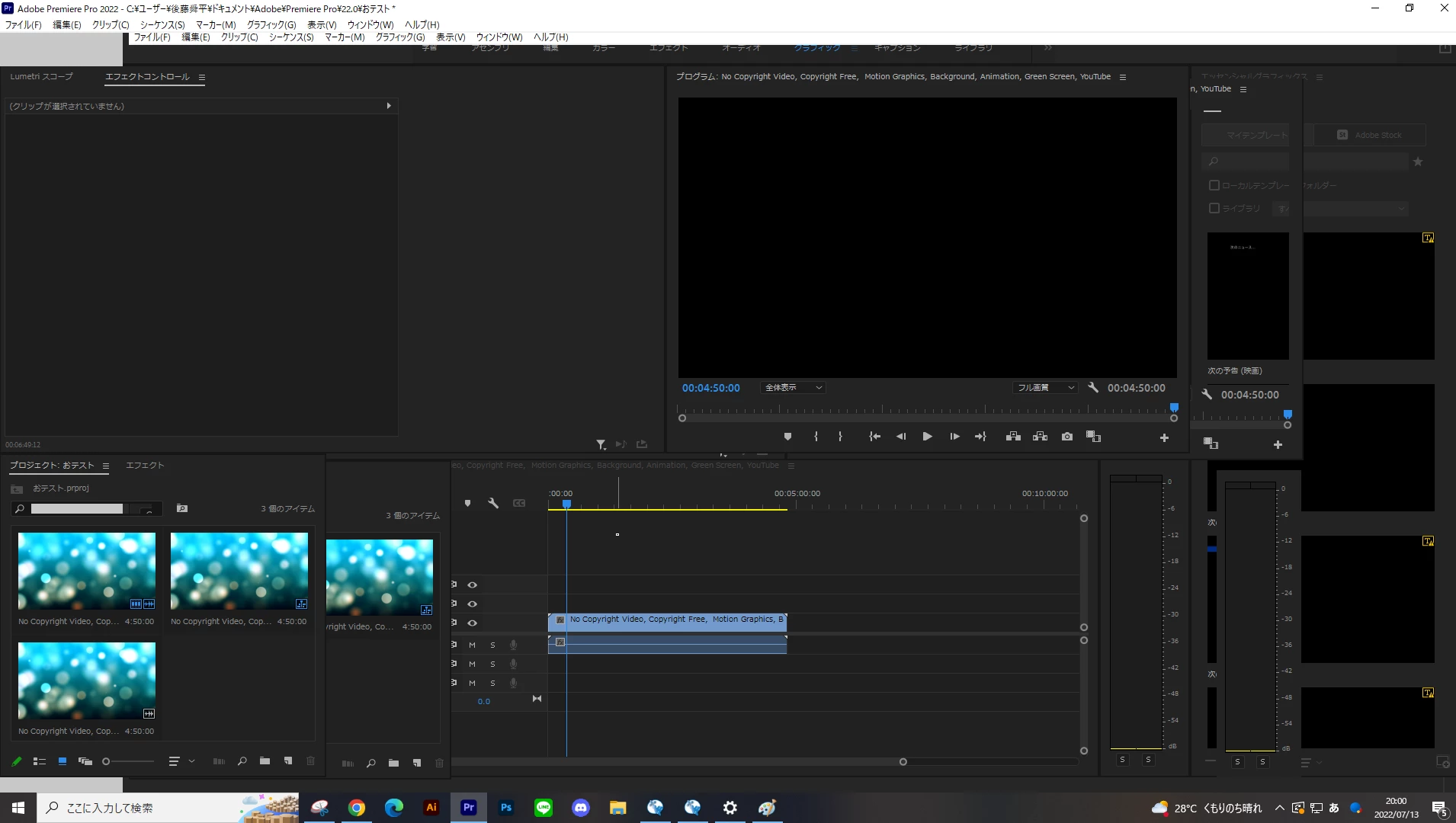This screenshot has height=823, width=1456.
Task: Click the Adobe Stock button
Action: tap(1371, 135)
